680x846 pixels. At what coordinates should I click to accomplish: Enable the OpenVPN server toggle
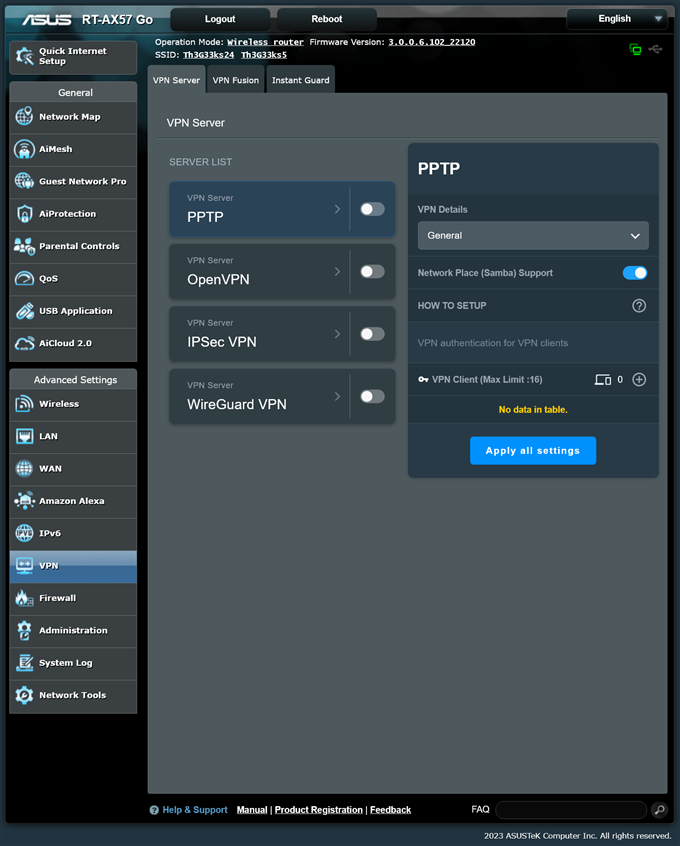click(372, 271)
